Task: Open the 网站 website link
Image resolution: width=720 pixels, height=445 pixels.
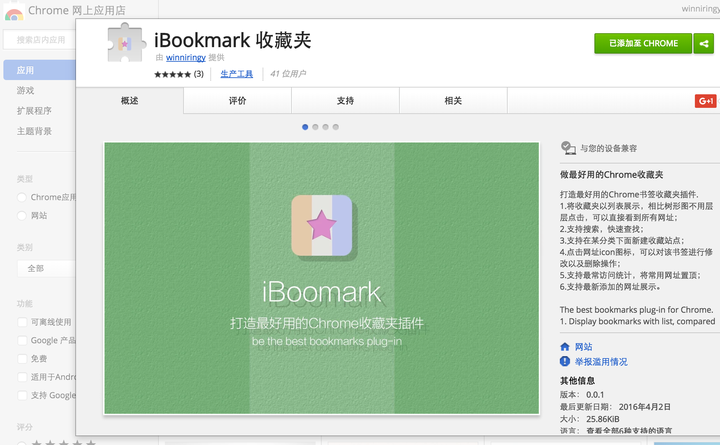Action: [x=584, y=347]
